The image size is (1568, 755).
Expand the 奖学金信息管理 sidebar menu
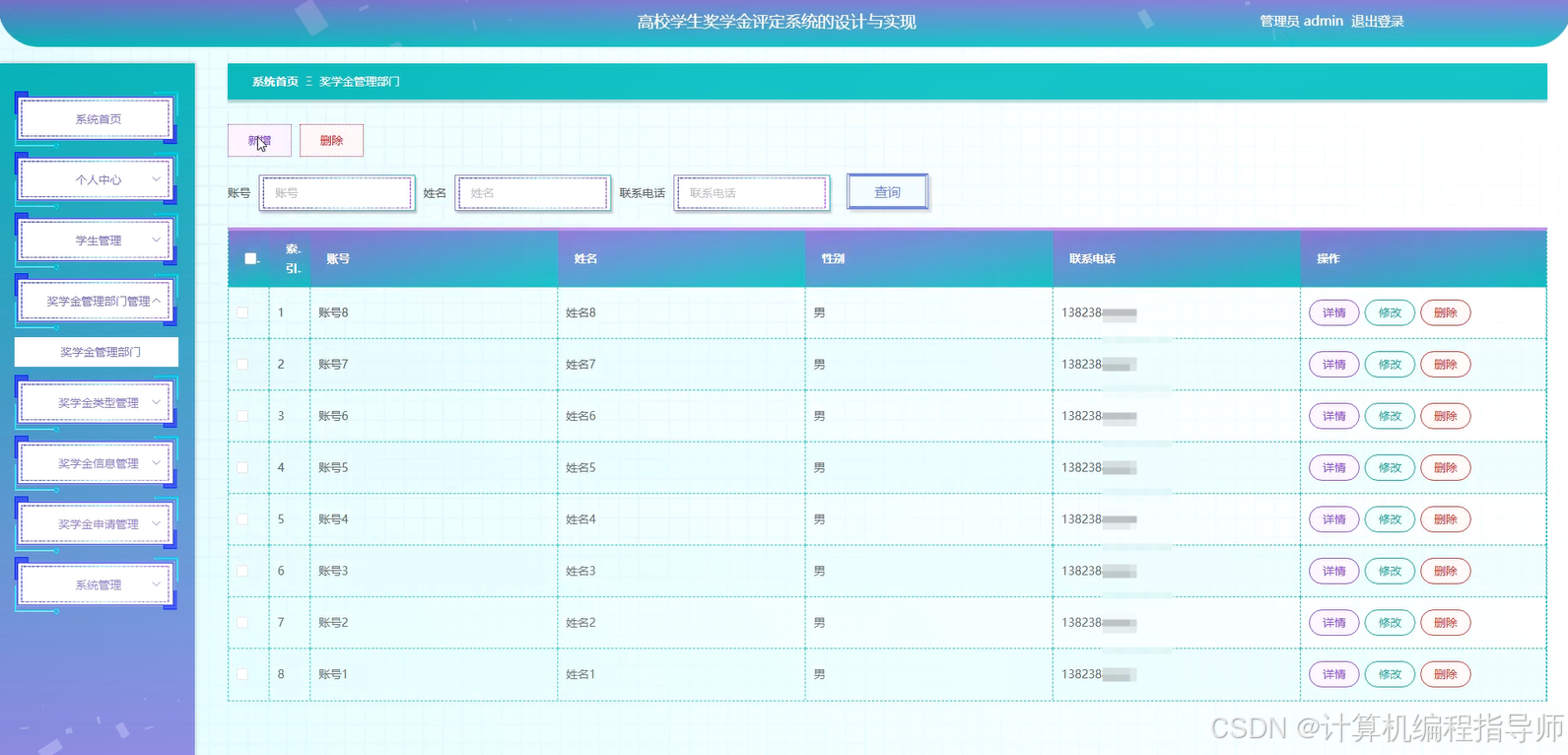click(97, 463)
